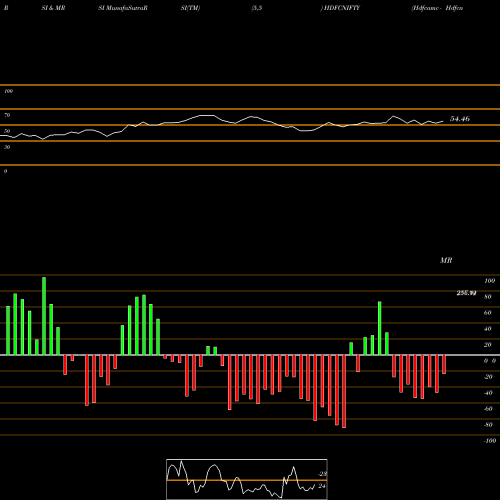Click the '50' RSI level label

click(x=7, y=131)
